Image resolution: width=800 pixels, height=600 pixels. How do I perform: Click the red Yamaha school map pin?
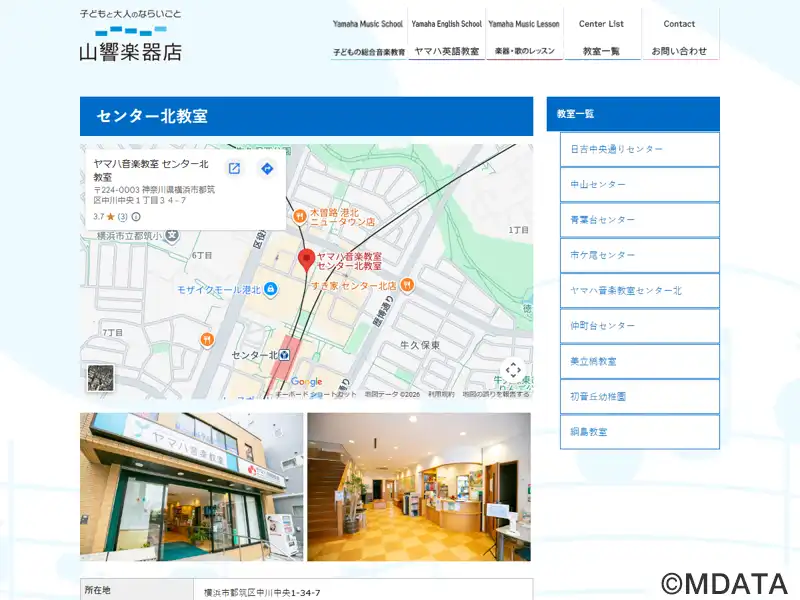coord(306,260)
